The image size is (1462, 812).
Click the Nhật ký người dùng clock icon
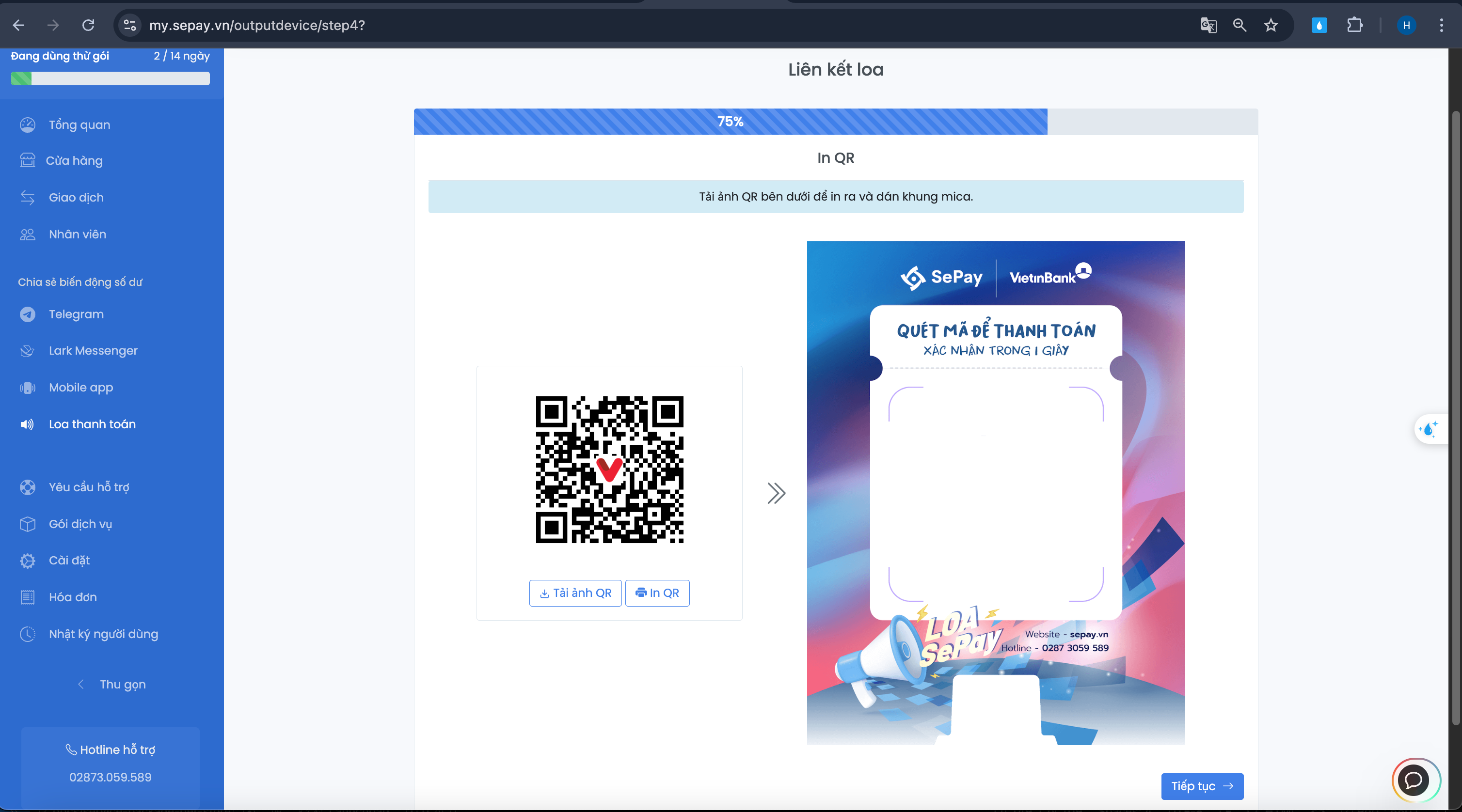tap(27, 634)
